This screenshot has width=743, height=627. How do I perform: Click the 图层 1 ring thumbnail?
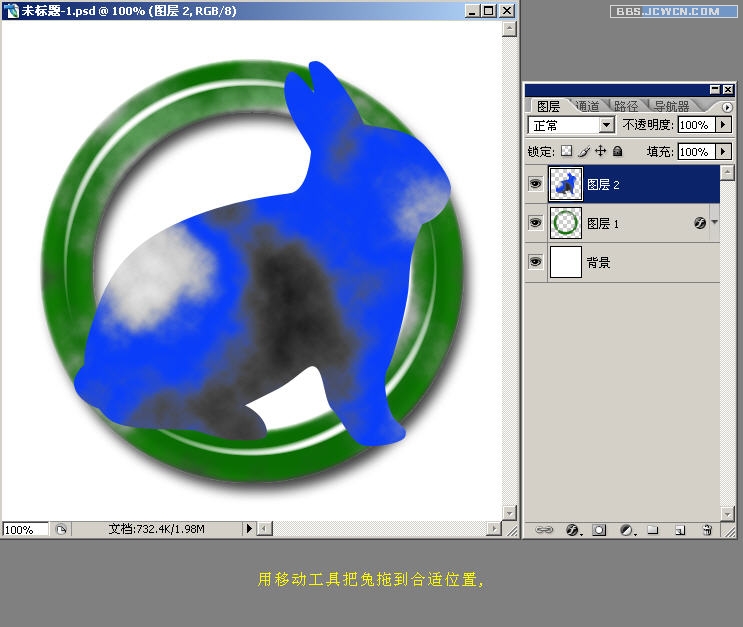566,223
